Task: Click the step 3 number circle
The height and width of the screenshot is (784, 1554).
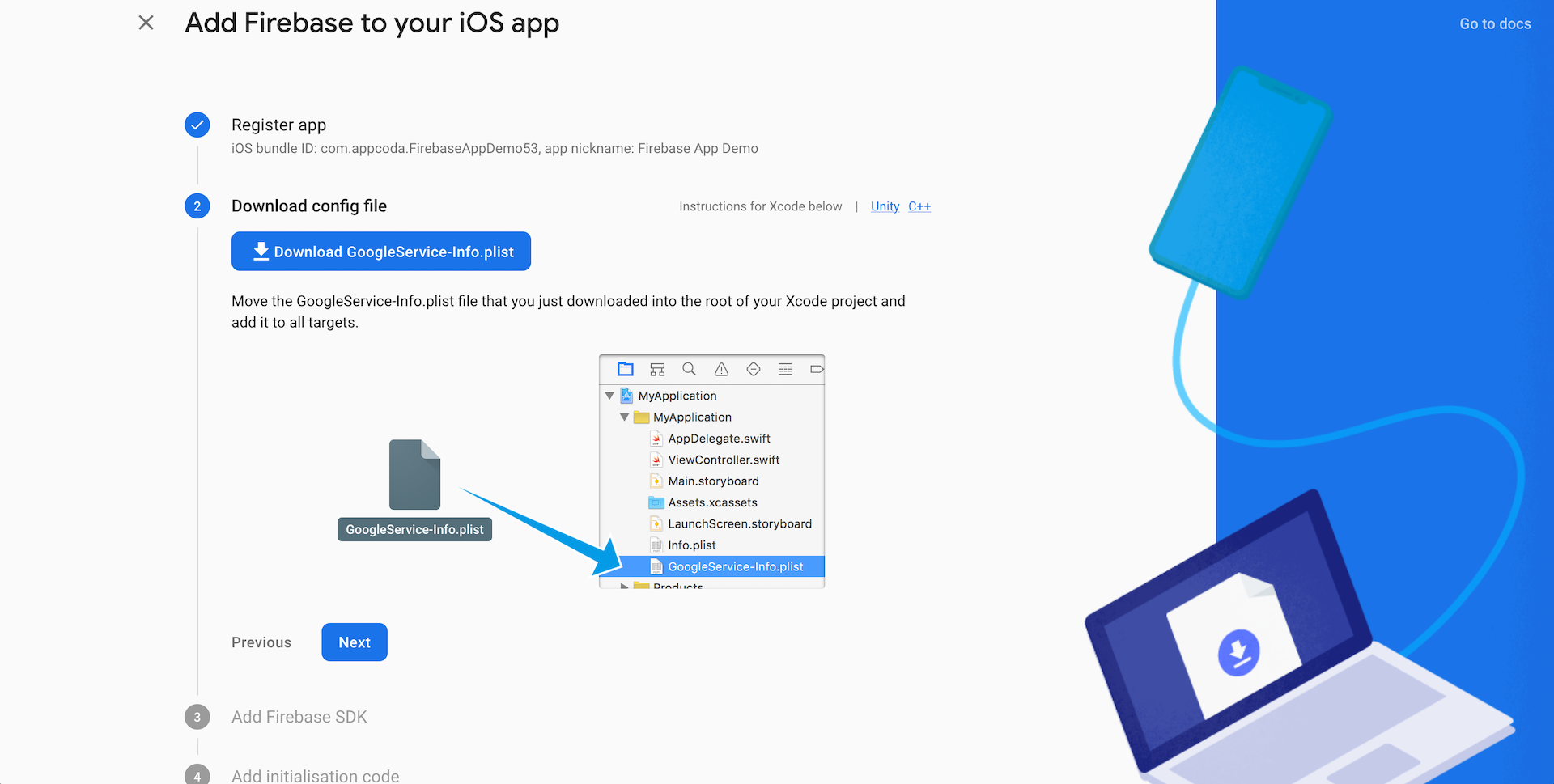Action: pos(197,717)
